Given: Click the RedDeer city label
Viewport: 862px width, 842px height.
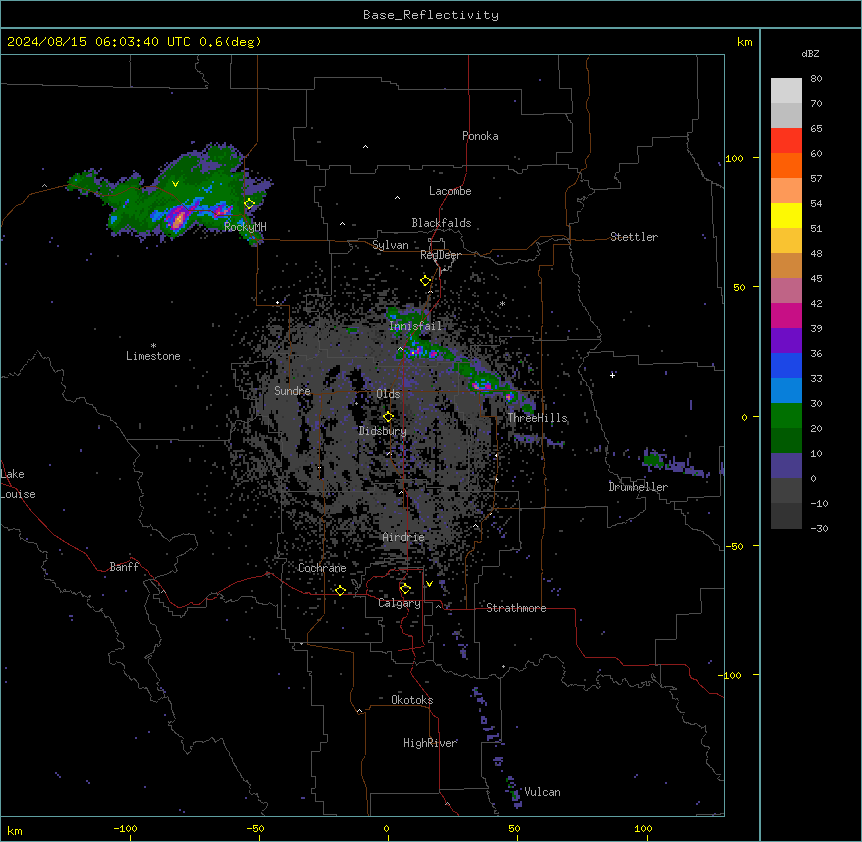Looking at the screenshot, I should [x=440, y=255].
